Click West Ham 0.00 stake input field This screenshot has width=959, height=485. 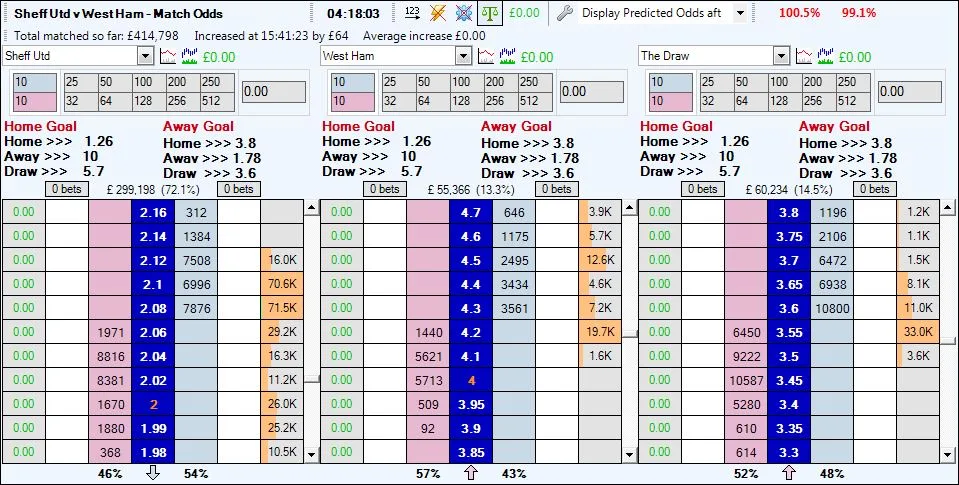591,92
